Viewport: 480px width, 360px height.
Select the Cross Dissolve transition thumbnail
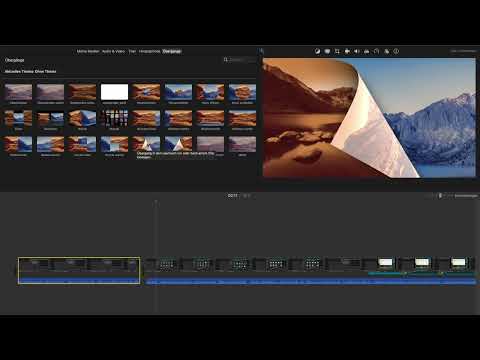coord(18,92)
